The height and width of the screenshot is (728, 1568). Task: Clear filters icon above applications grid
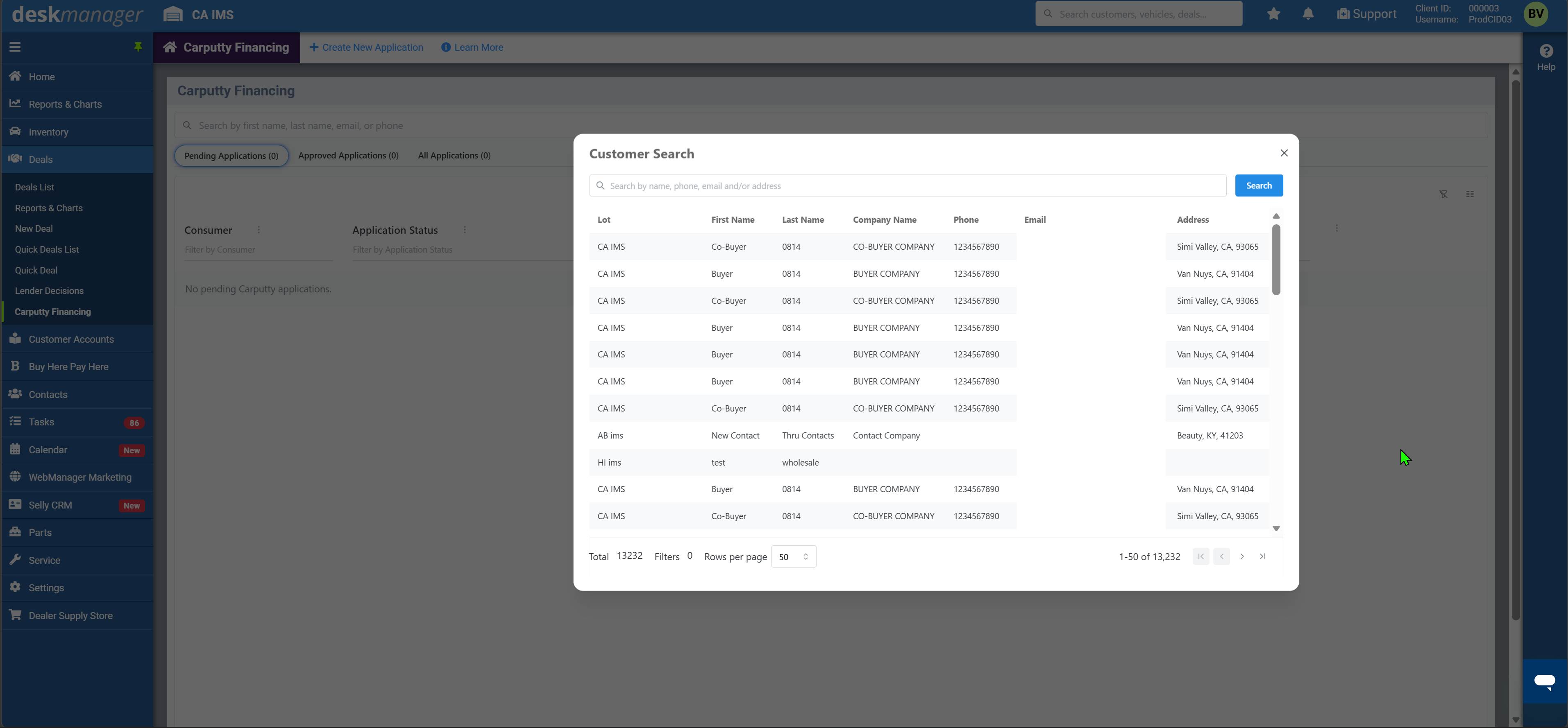coord(1443,194)
